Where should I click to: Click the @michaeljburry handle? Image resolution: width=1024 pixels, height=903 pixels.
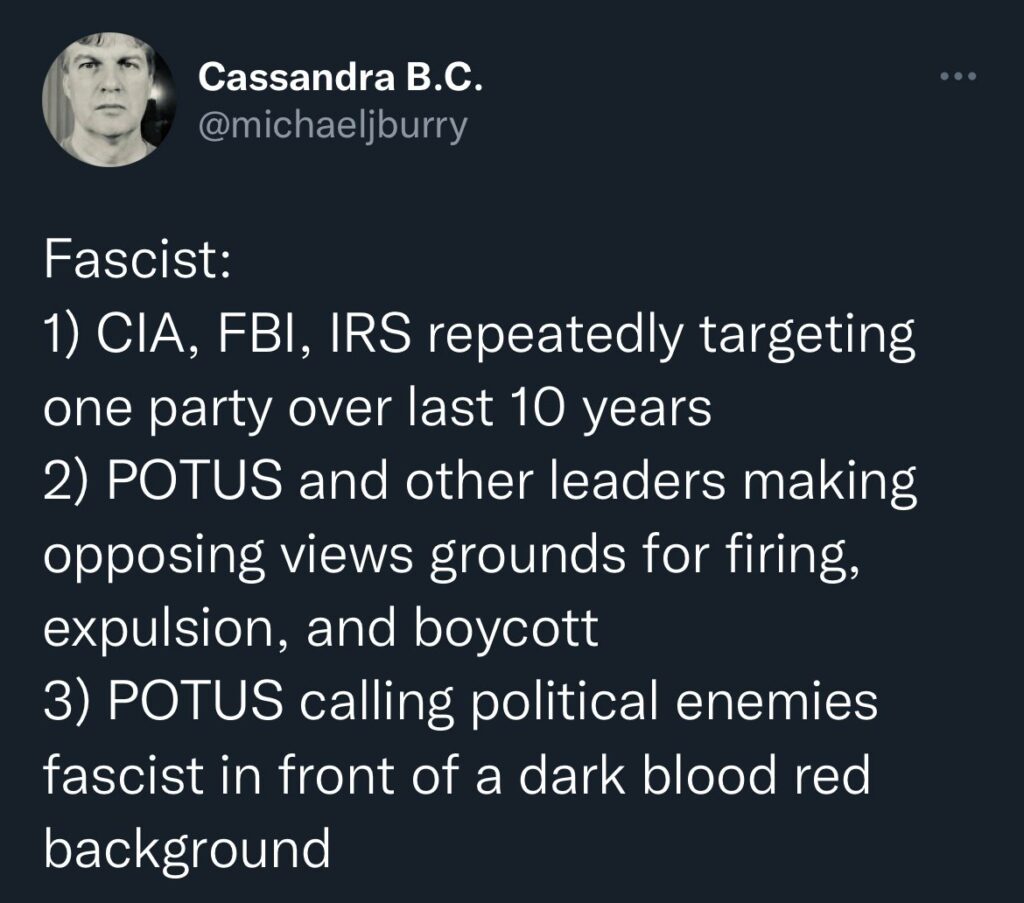333,129
